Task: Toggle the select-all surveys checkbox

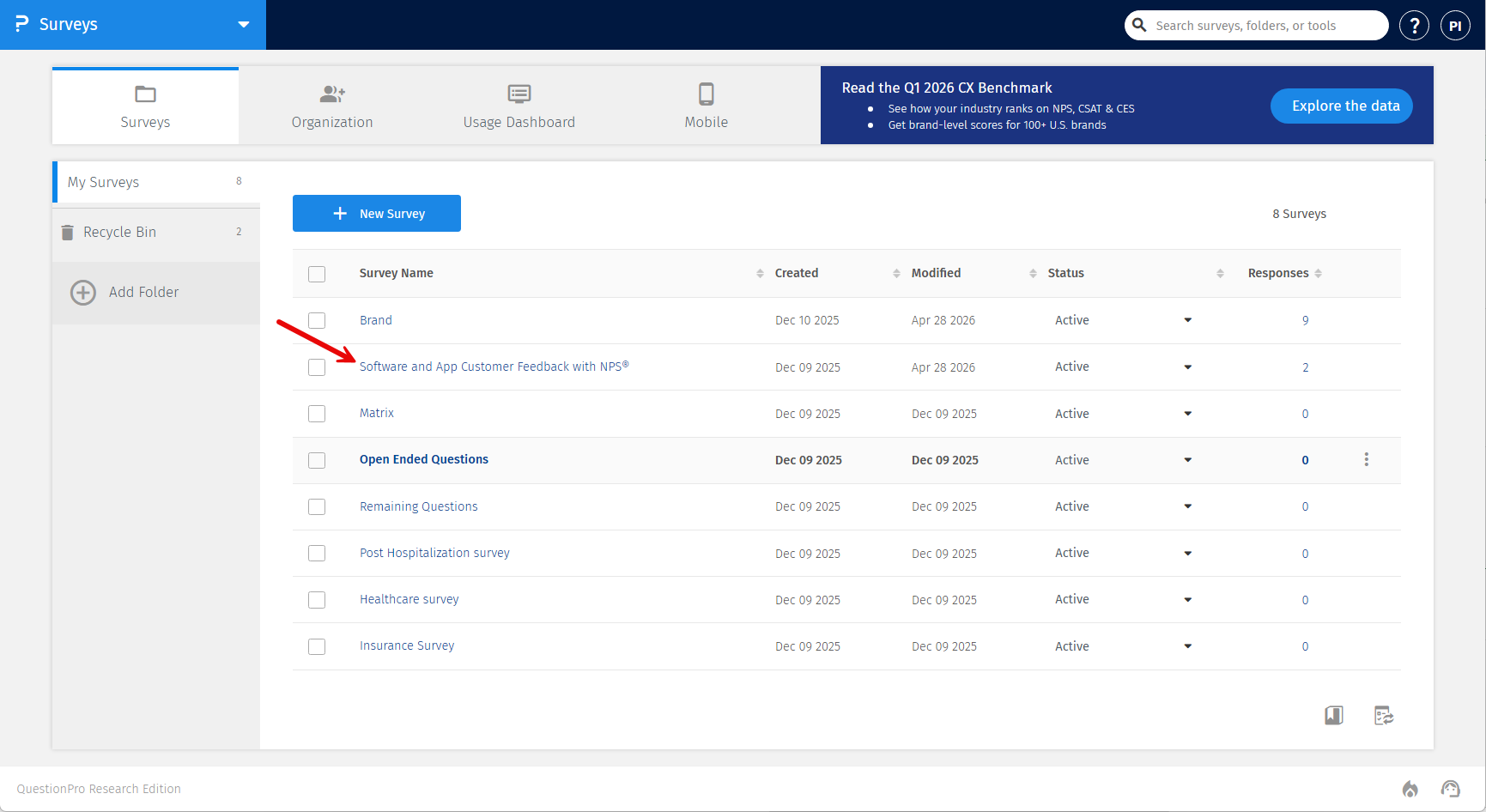Action: [x=317, y=274]
